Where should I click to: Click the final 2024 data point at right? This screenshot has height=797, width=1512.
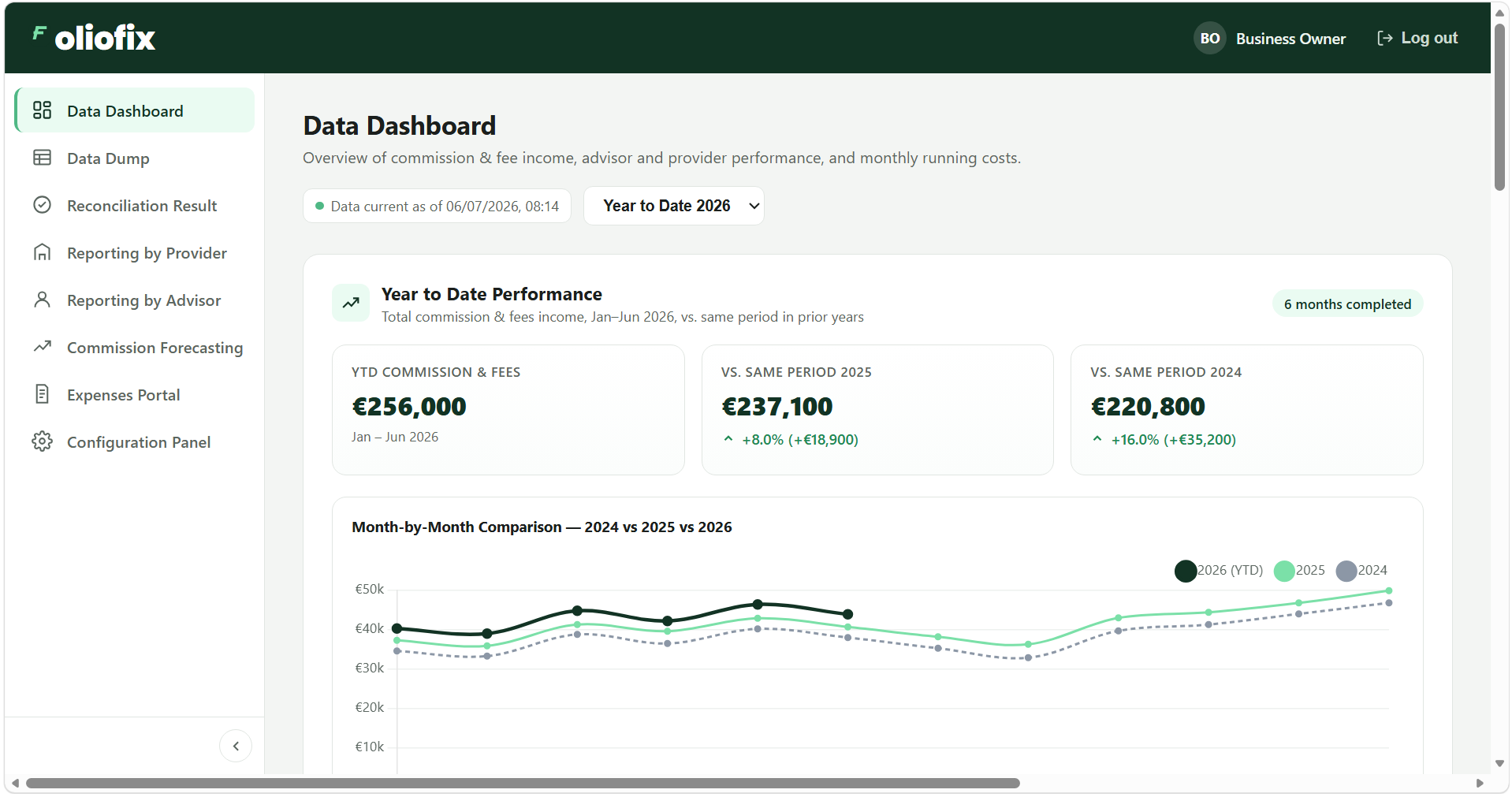pos(1389,603)
